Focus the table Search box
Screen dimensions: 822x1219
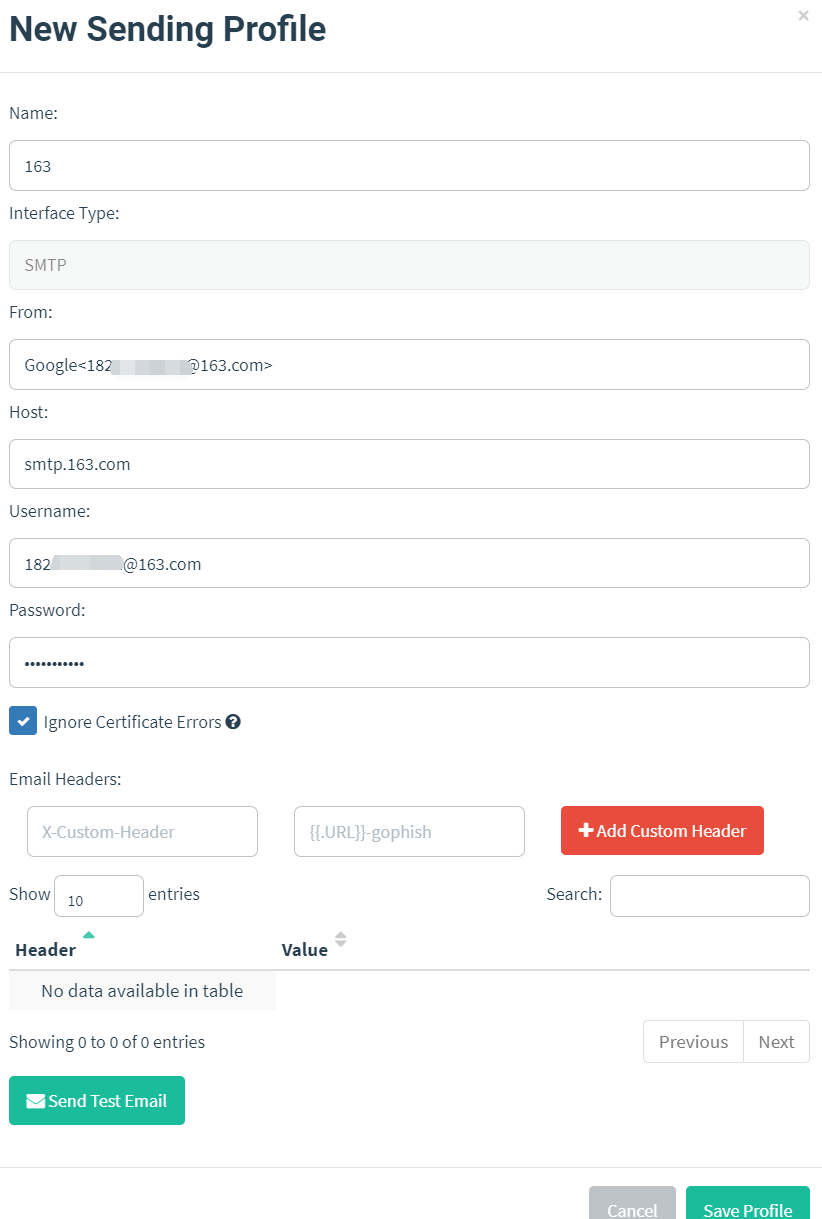coord(709,896)
